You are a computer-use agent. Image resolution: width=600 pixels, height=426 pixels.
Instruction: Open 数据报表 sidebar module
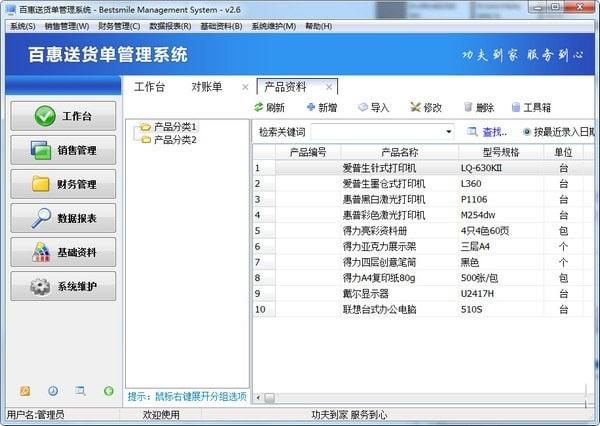click(63, 218)
